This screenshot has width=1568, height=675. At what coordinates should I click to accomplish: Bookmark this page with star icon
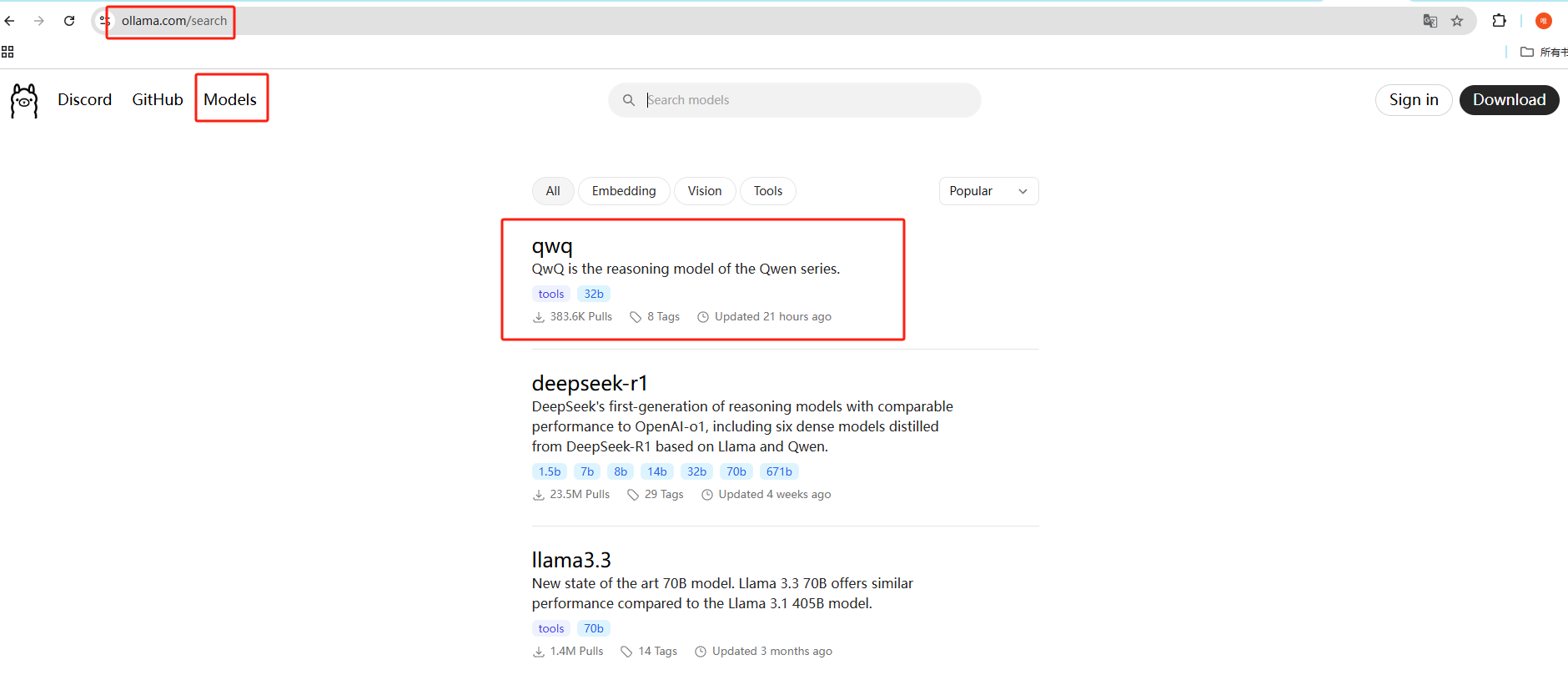(x=1457, y=21)
